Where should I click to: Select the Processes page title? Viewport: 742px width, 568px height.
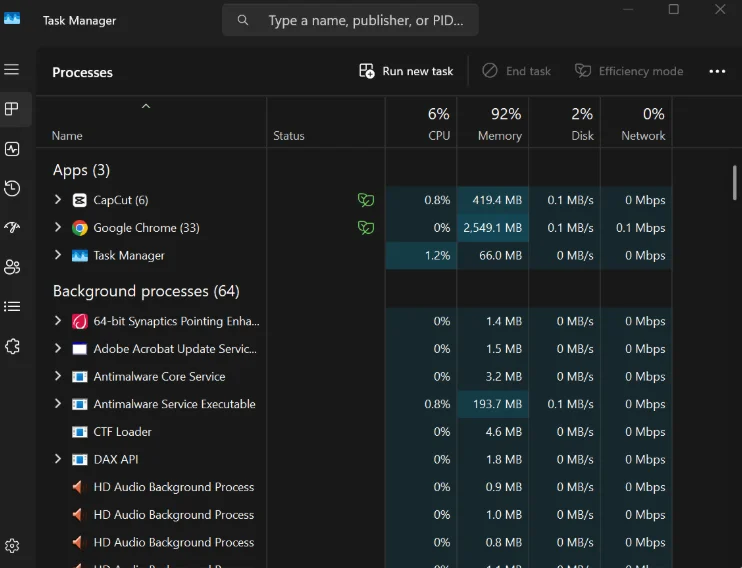82,72
